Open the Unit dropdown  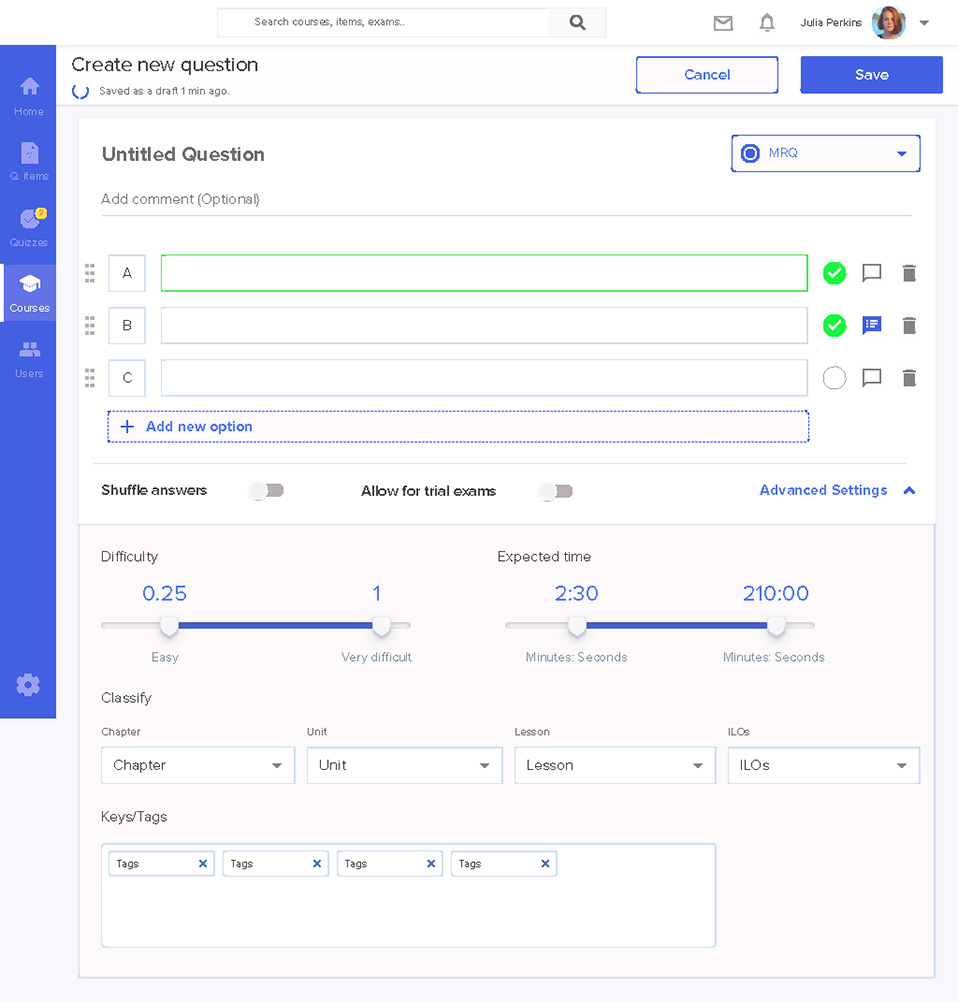405,766
